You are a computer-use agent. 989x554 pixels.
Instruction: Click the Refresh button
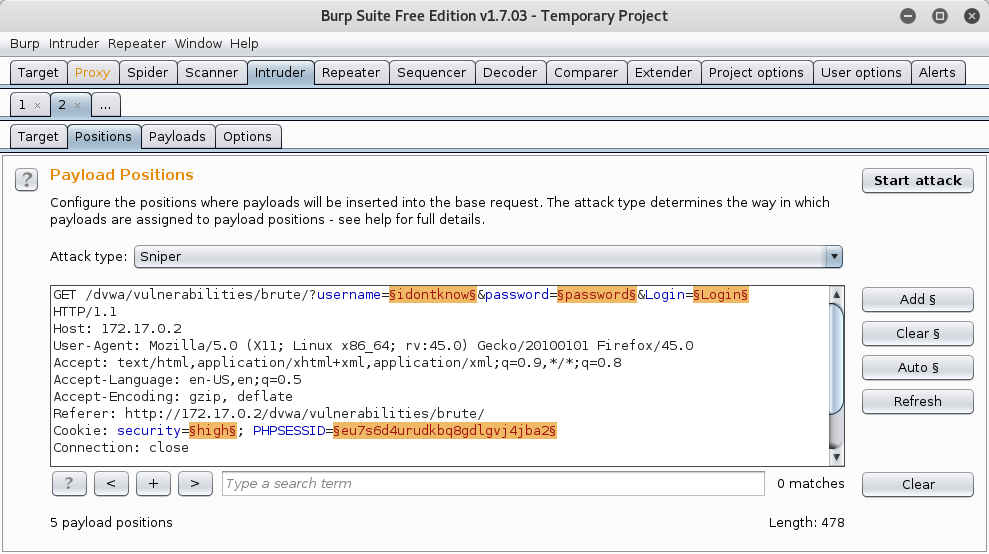918,402
